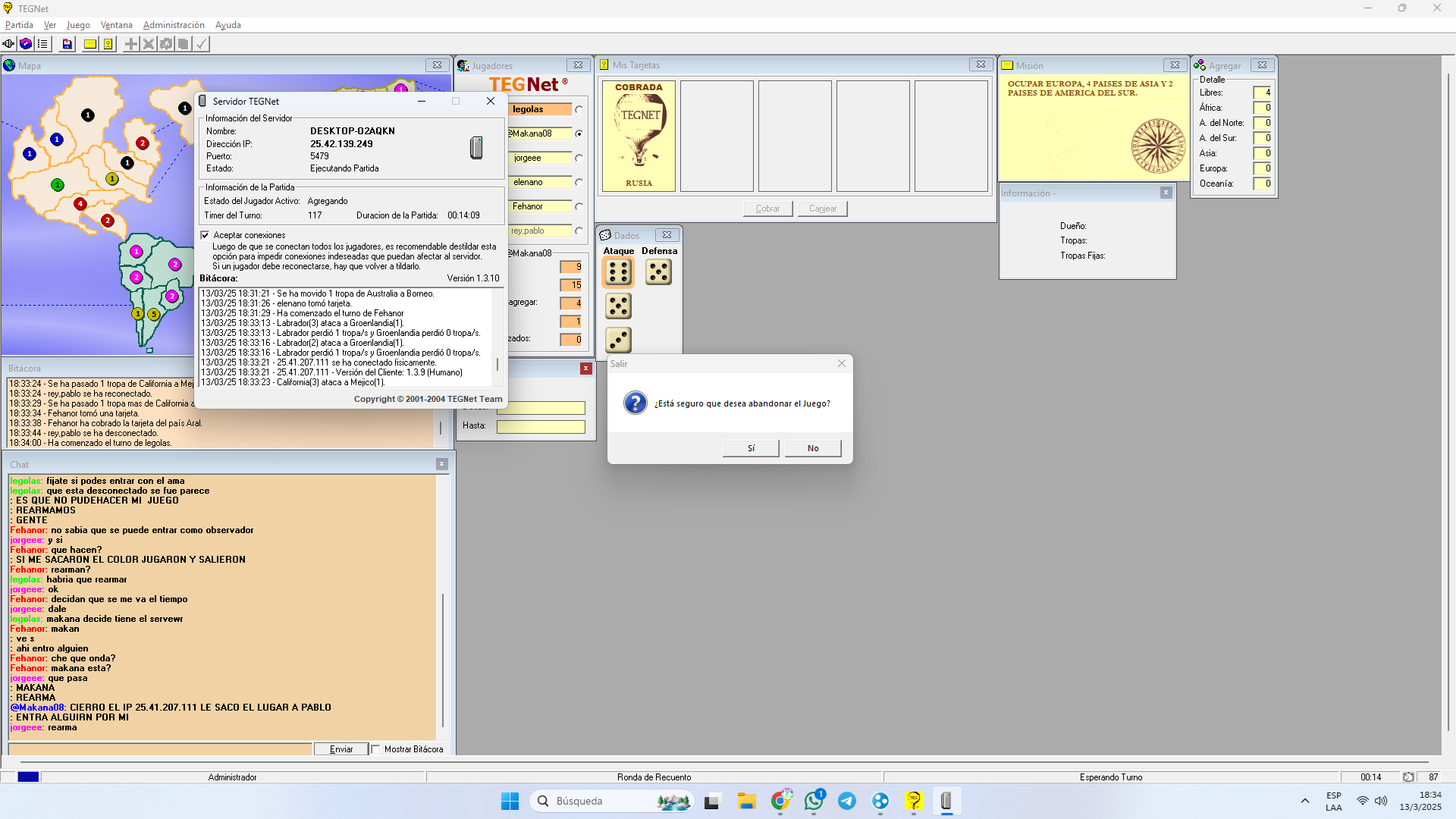
Task: Click the yellow country cards toolbar icon
Action: click(108, 44)
